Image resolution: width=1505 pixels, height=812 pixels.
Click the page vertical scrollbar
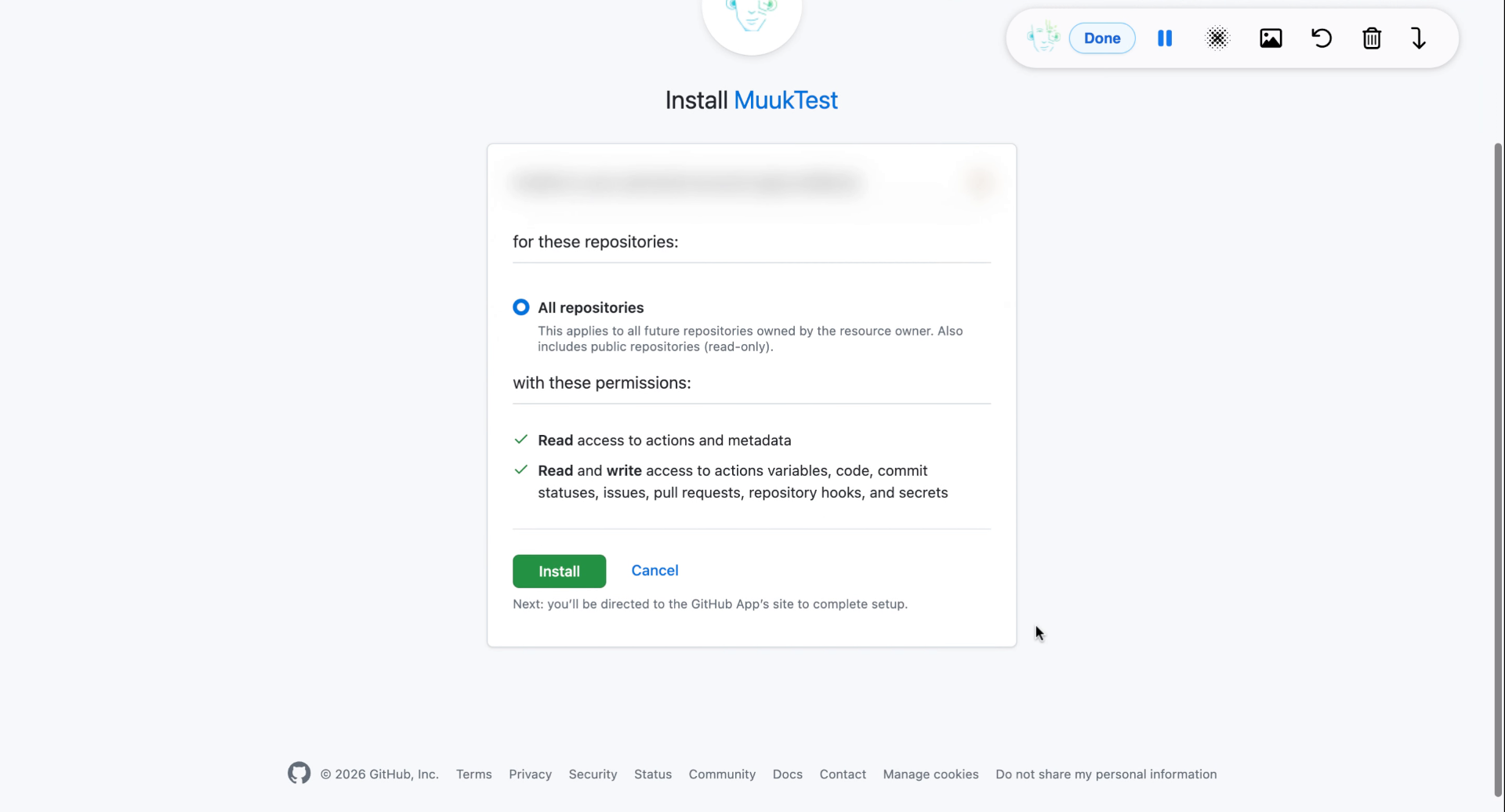click(x=1498, y=470)
